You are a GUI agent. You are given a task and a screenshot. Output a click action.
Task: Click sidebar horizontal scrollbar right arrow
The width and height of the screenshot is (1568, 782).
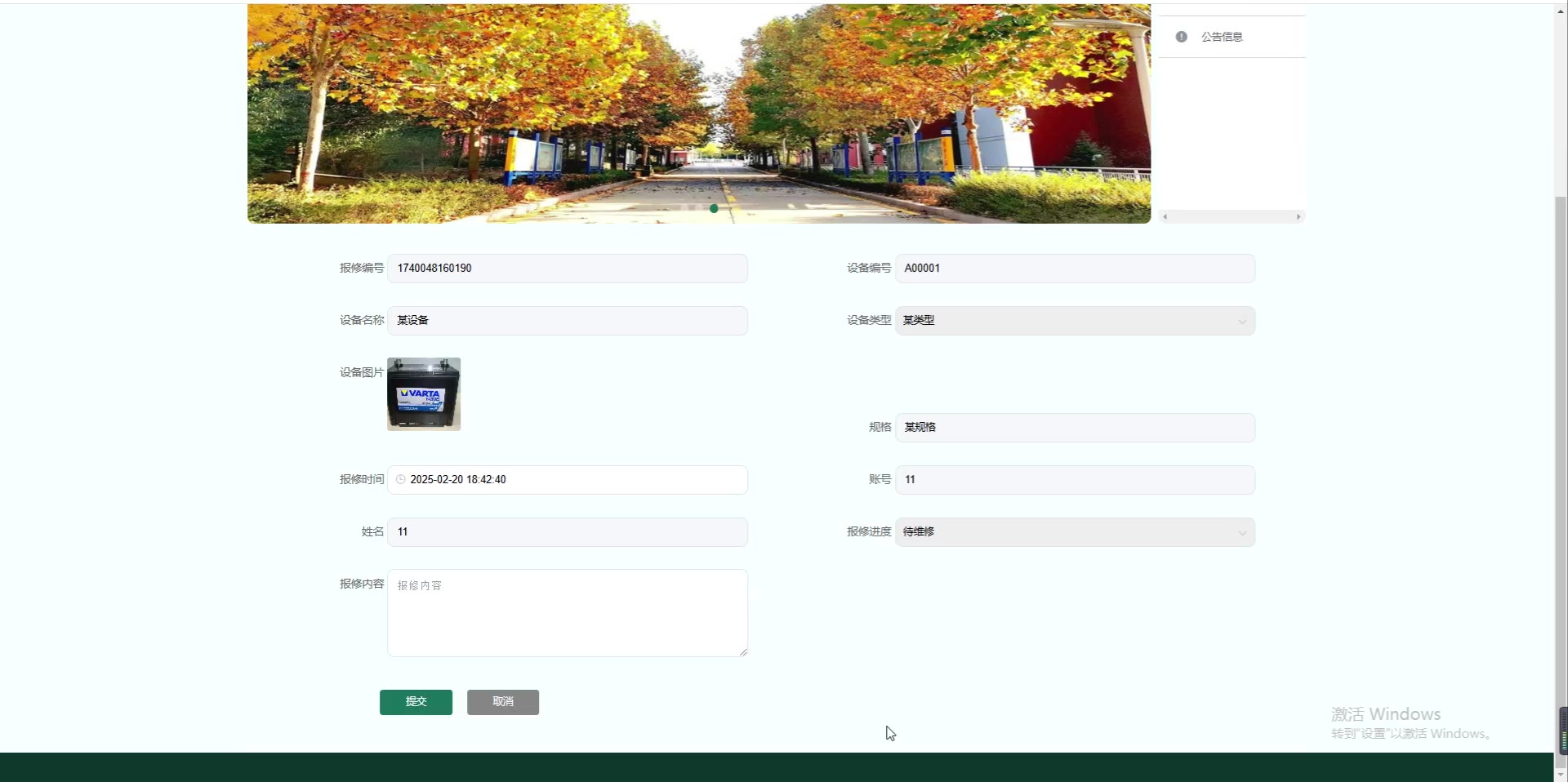[x=1298, y=217]
